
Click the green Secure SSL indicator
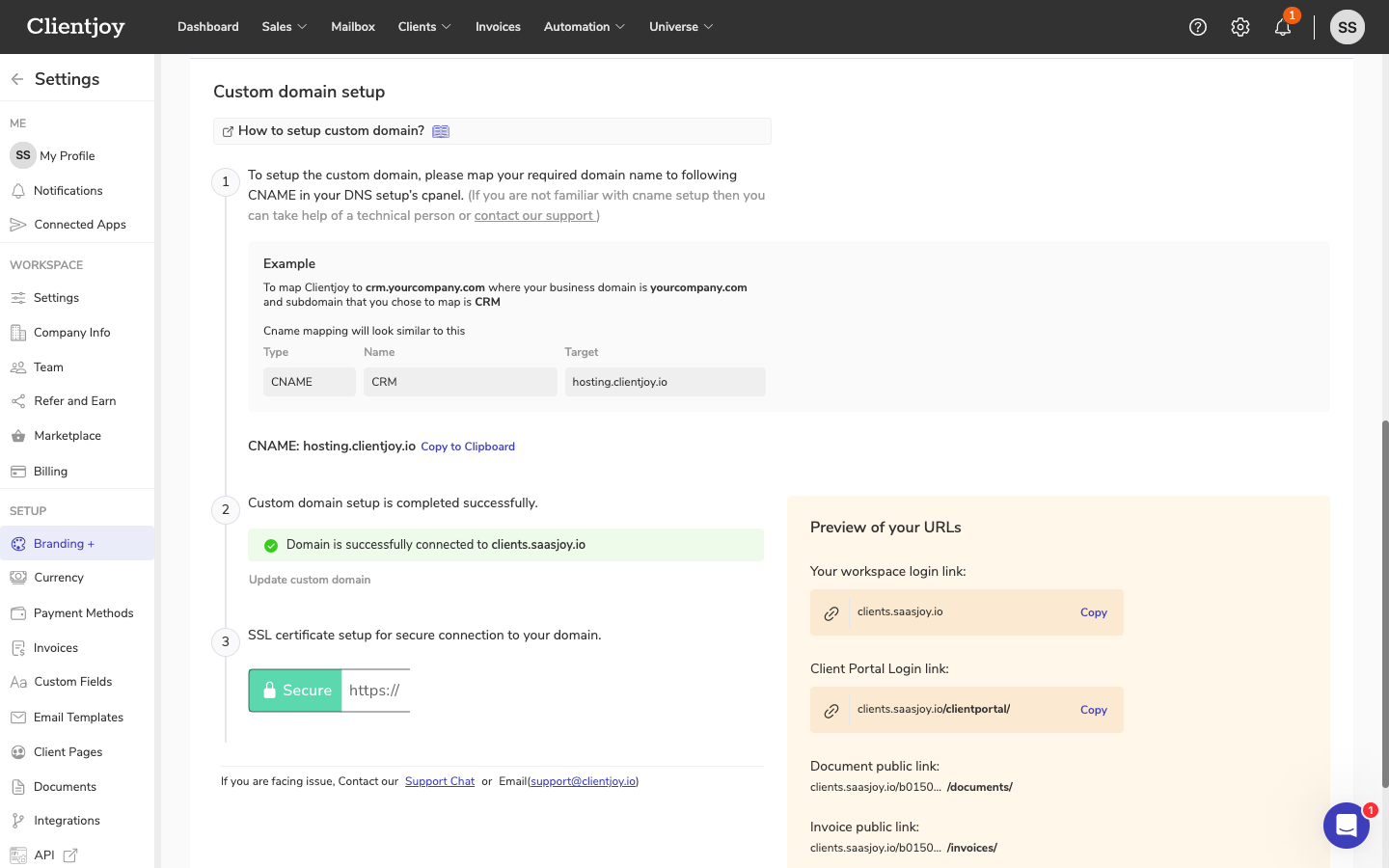coord(294,690)
